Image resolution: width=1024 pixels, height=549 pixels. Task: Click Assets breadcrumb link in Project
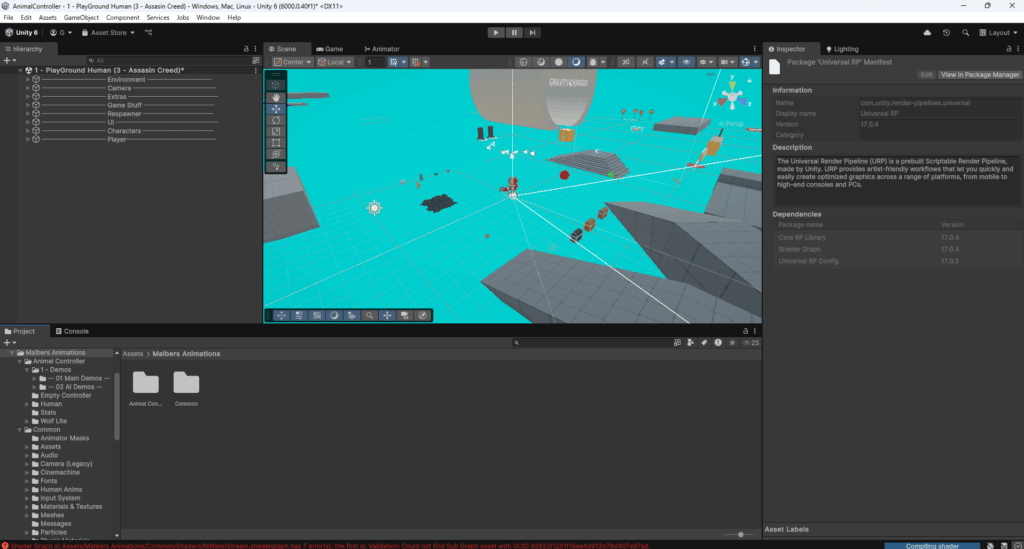pyautogui.click(x=133, y=354)
